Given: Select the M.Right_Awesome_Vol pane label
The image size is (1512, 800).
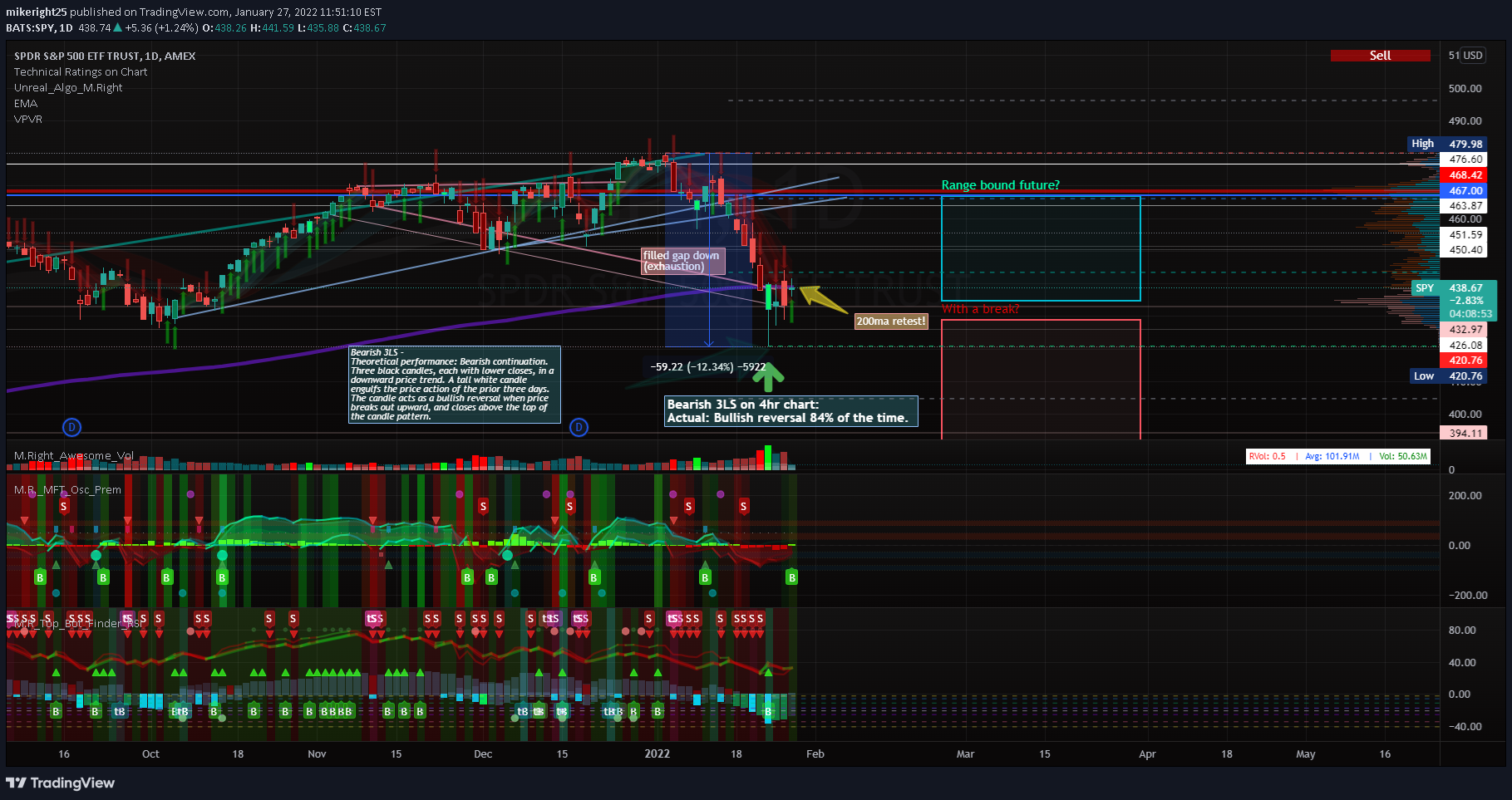Looking at the screenshot, I should pos(74,456).
